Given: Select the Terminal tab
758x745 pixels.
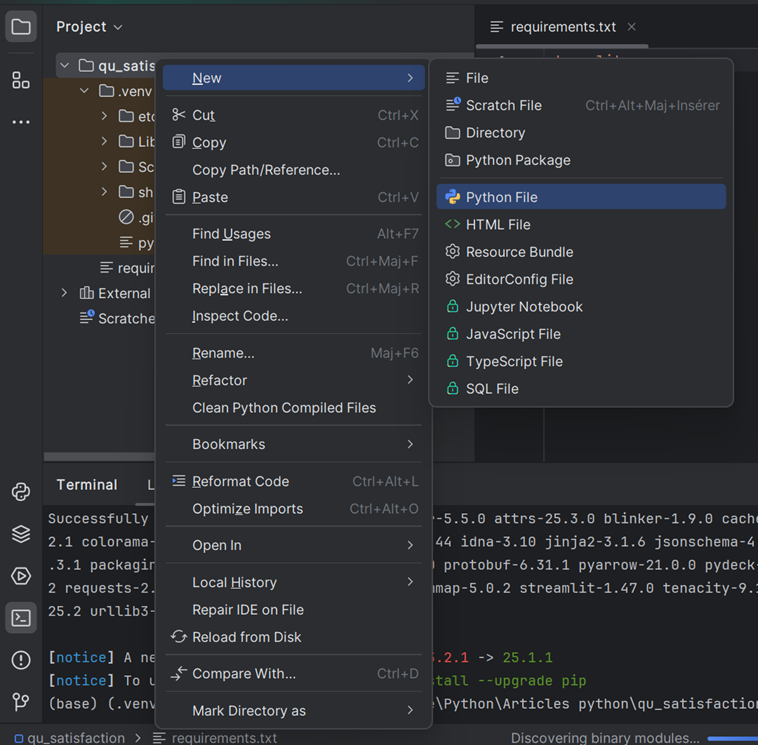Looking at the screenshot, I should click(87, 484).
